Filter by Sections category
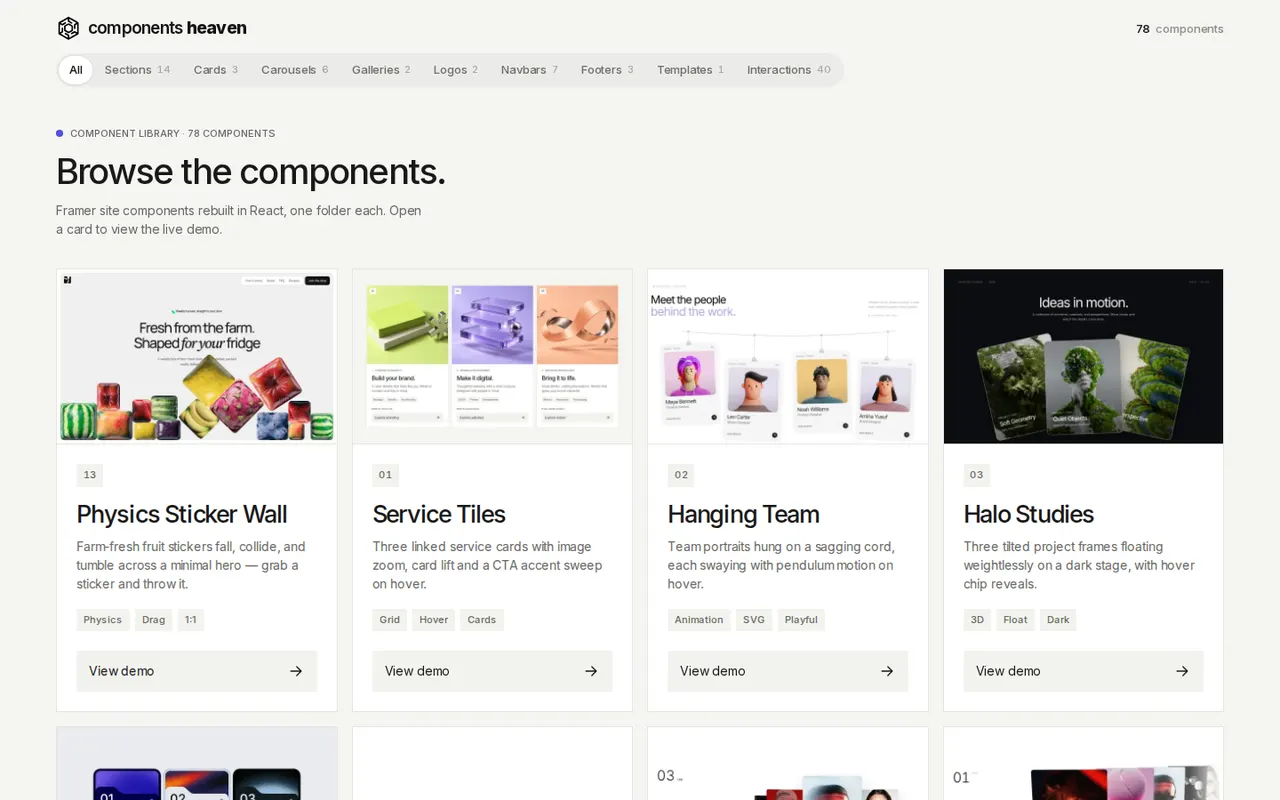Image resolution: width=1280 pixels, height=800 pixels. pyautogui.click(x=137, y=70)
